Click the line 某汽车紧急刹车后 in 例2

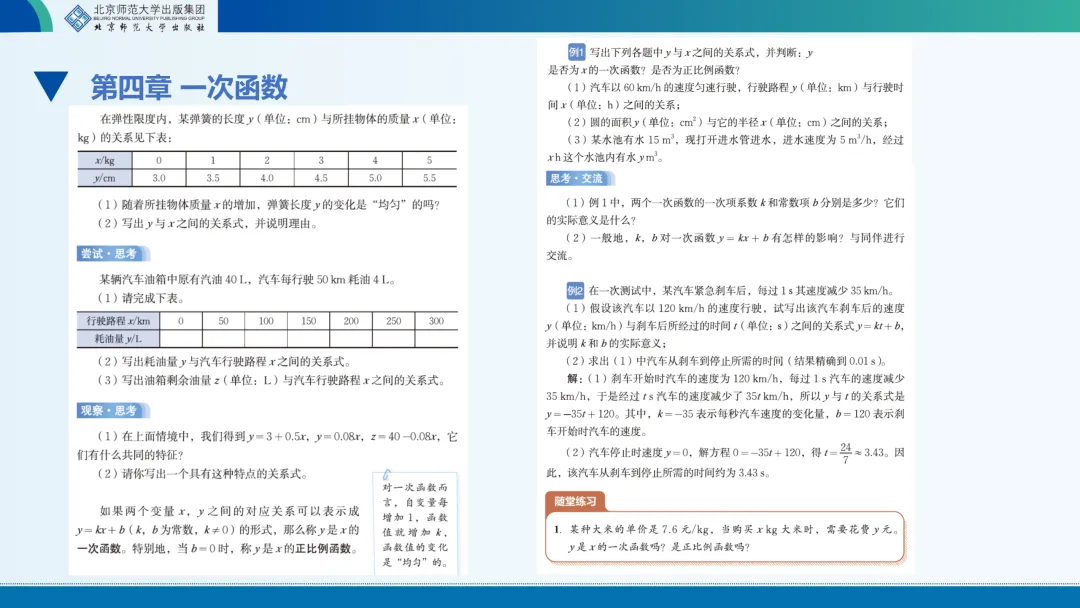(741, 291)
